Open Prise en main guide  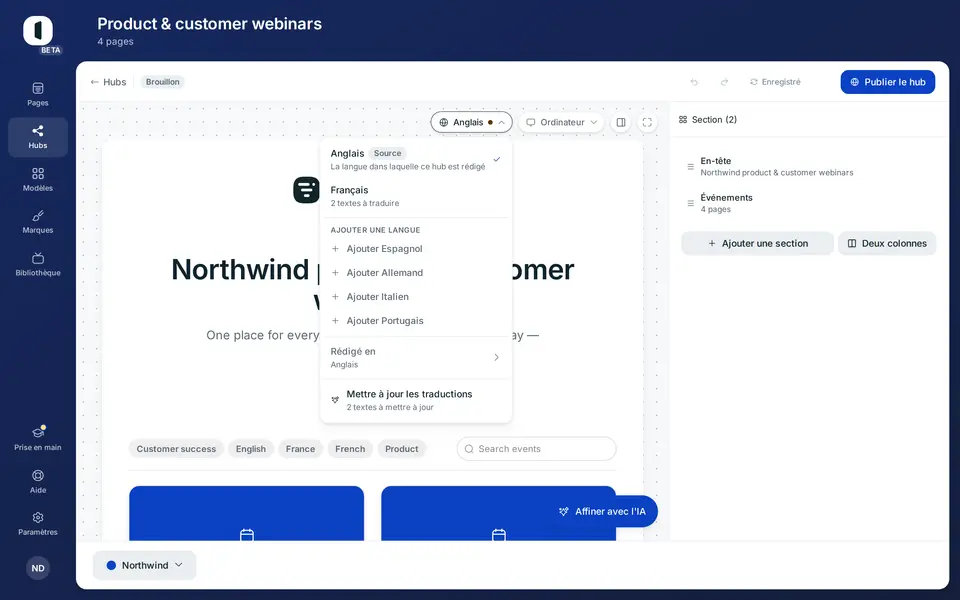point(37,438)
